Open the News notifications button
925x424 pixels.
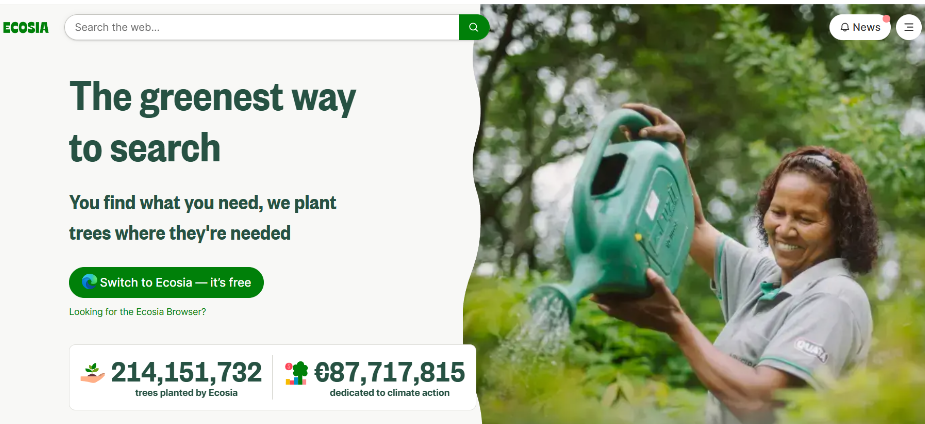coord(860,27)
